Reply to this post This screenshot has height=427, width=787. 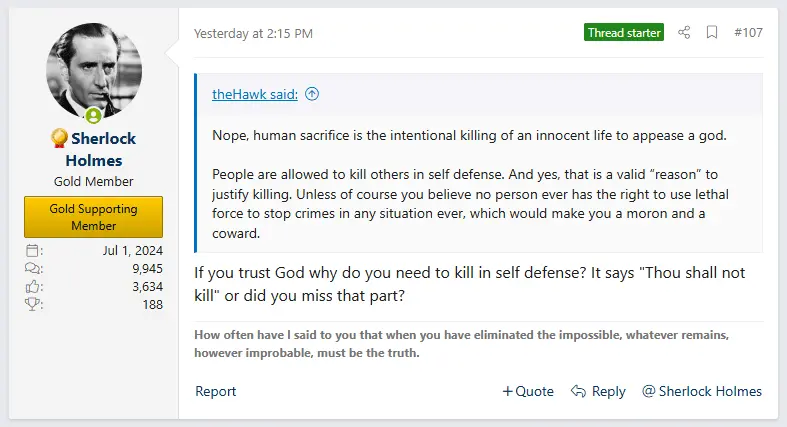(x=598, y=391)
